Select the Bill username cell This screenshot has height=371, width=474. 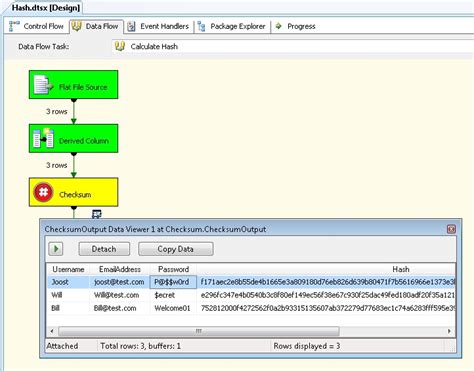pos(68,308)
